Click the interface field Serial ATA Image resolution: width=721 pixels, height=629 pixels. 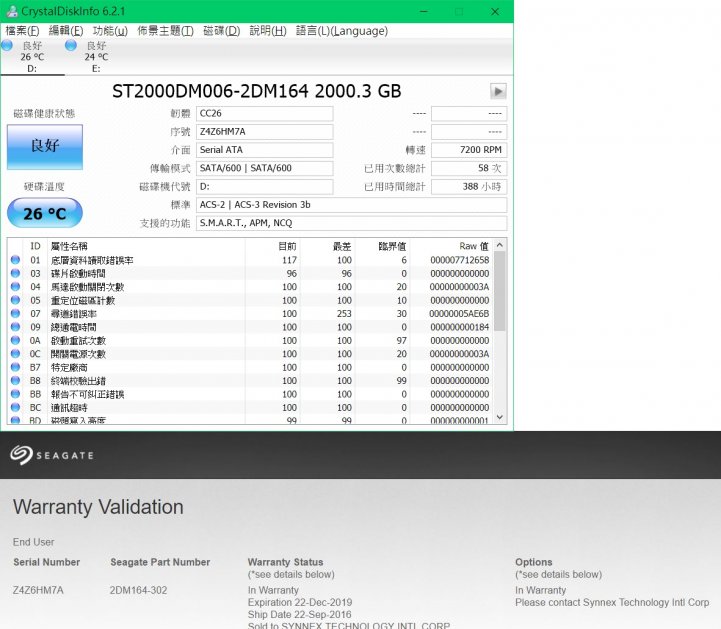[264, 150]
